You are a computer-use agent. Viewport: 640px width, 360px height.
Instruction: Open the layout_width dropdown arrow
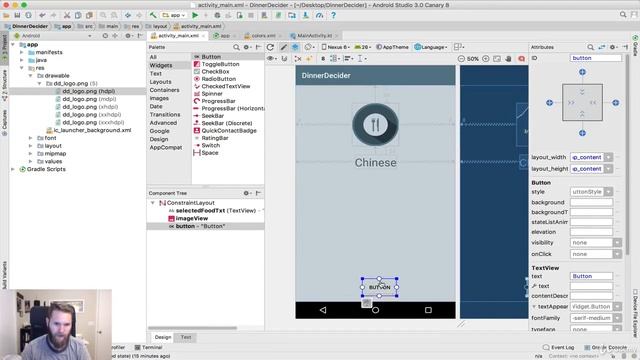609,157
